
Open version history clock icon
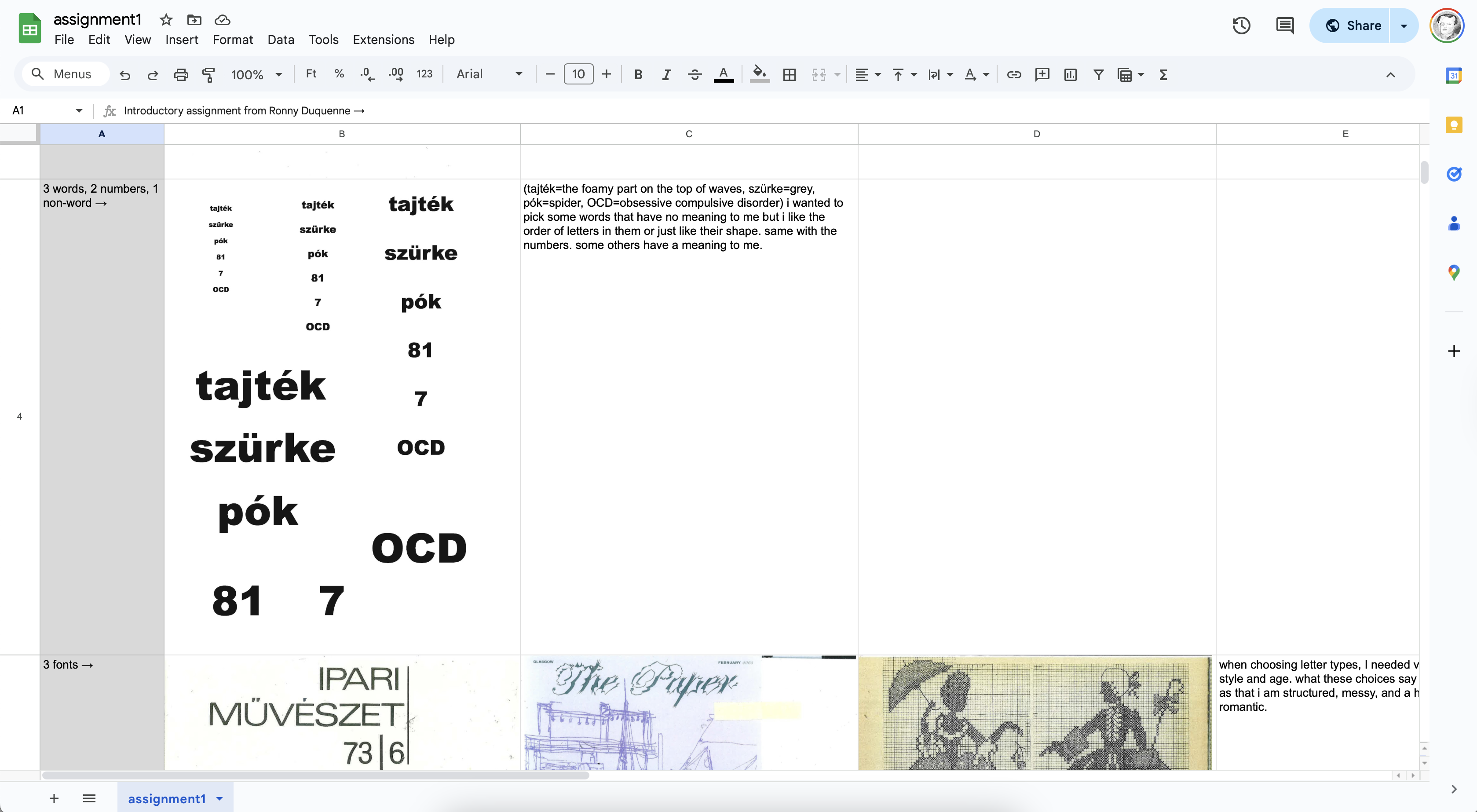point(1241,26)
